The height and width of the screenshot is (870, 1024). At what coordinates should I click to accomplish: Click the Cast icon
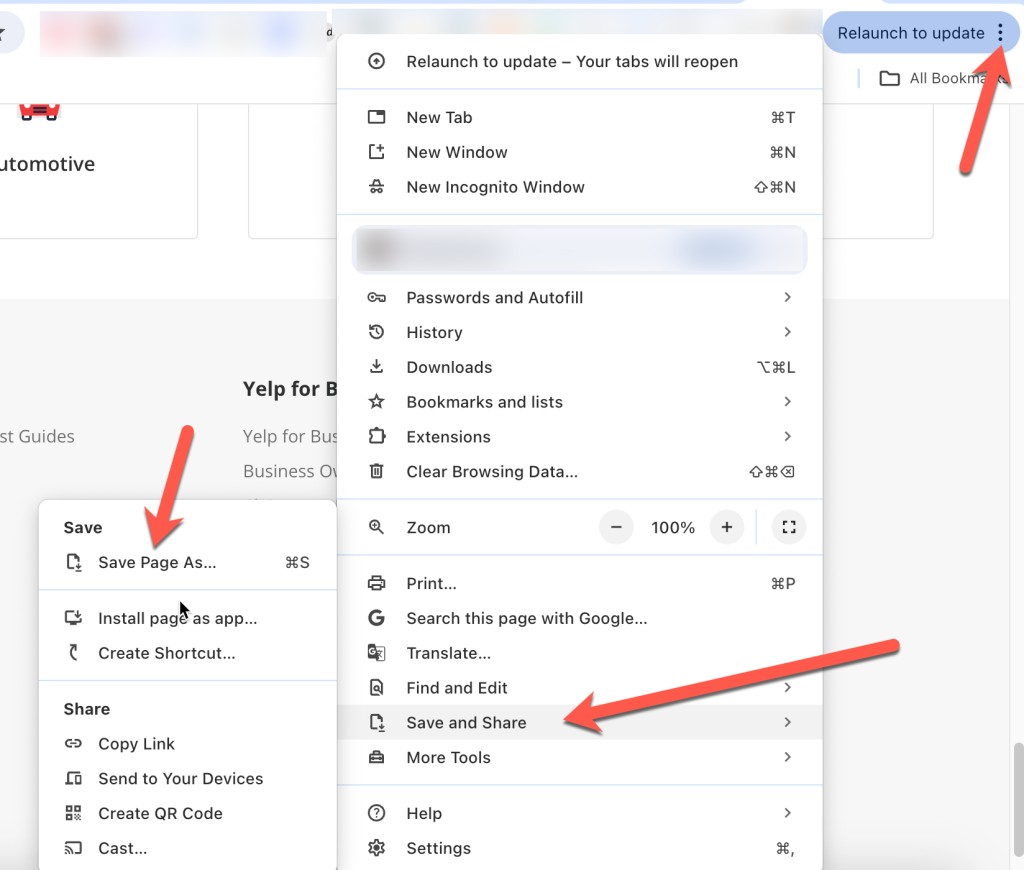tap(75, 848)
